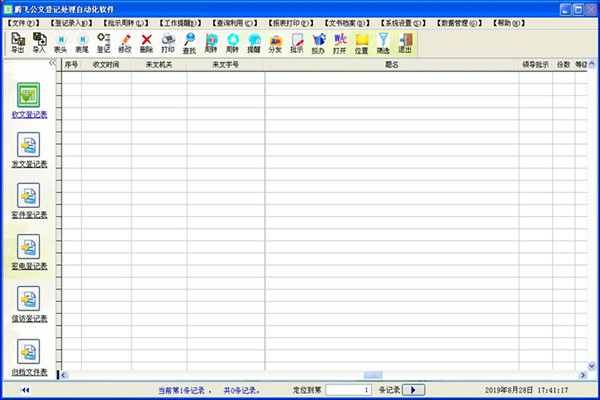Open 查找 magnifier search tool

(189, 43)
